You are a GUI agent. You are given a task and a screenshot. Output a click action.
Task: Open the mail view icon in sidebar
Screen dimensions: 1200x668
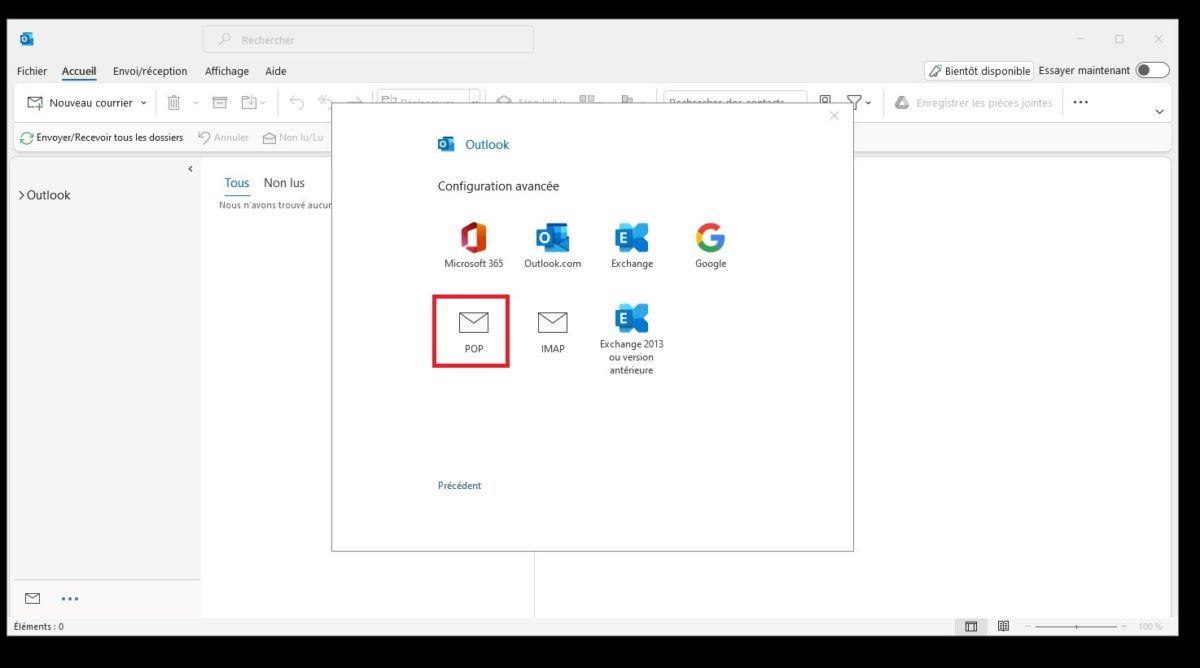pos(33,598)
